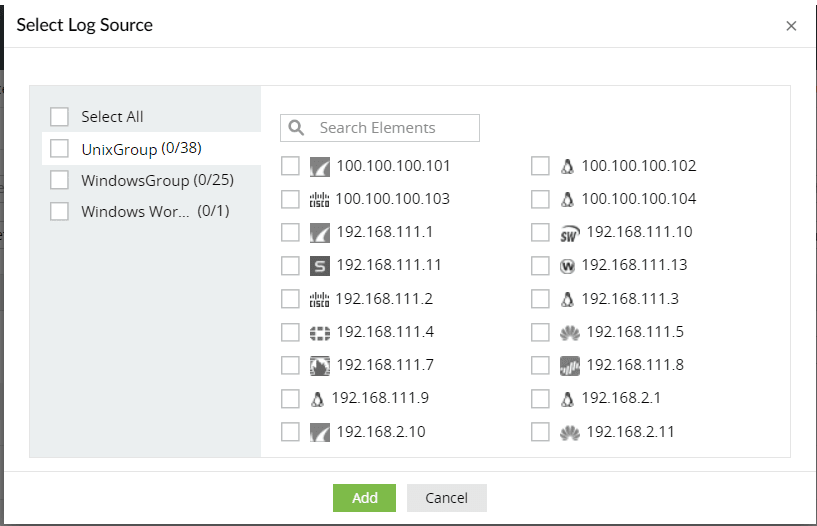Select the checkbox for 192.168.111.9

pos(290,399)
